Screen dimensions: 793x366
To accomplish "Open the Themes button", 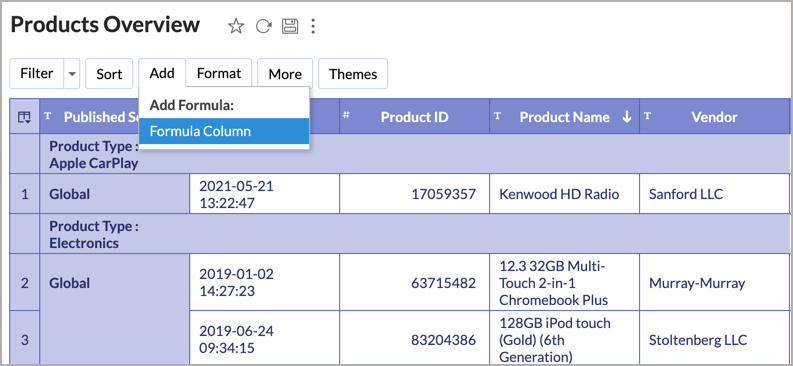I will [x=353, y=74].
